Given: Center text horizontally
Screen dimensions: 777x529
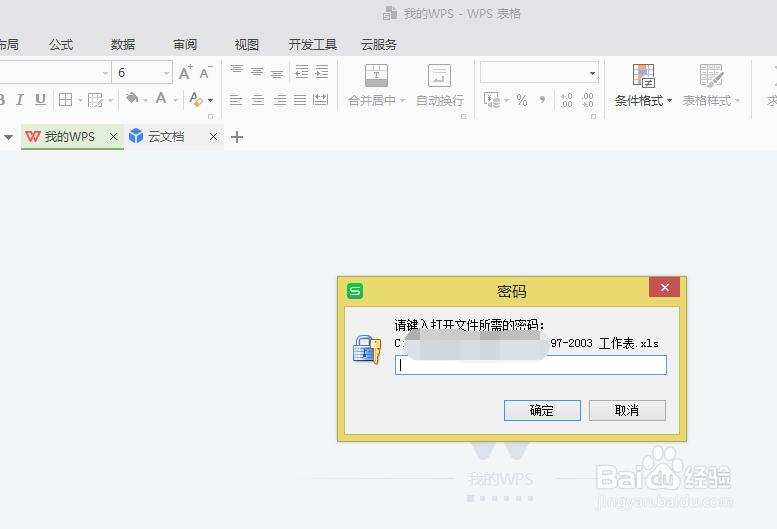Looking at the screenshot, I should (x=258, y=100).
